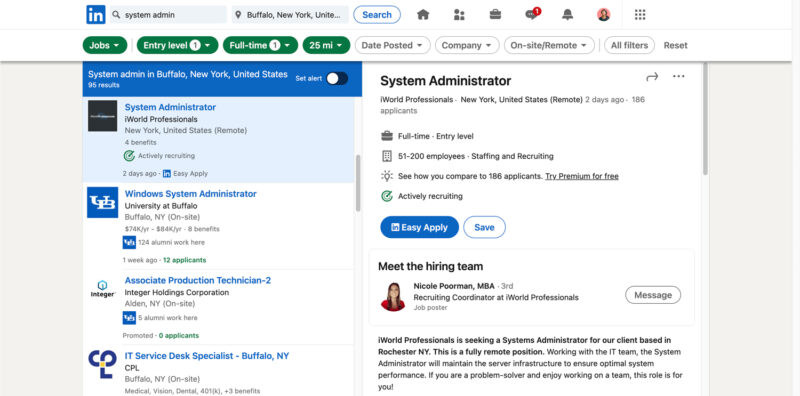The image size is (800, 396).
Task: Open the System Administrator job listing
Action: tap(170, 107)
